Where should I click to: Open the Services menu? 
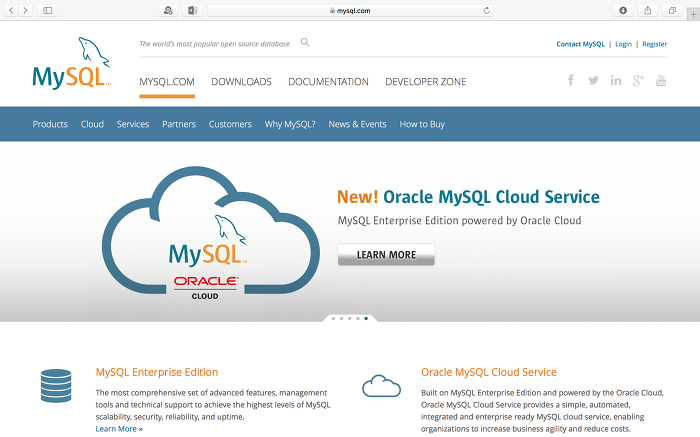pos(133,124)
